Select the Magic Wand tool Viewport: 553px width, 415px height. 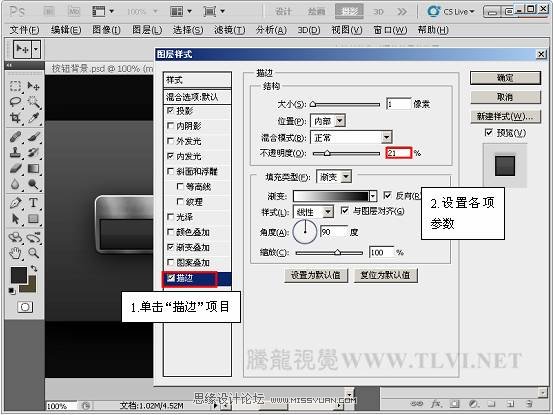(x=34, y=102)
